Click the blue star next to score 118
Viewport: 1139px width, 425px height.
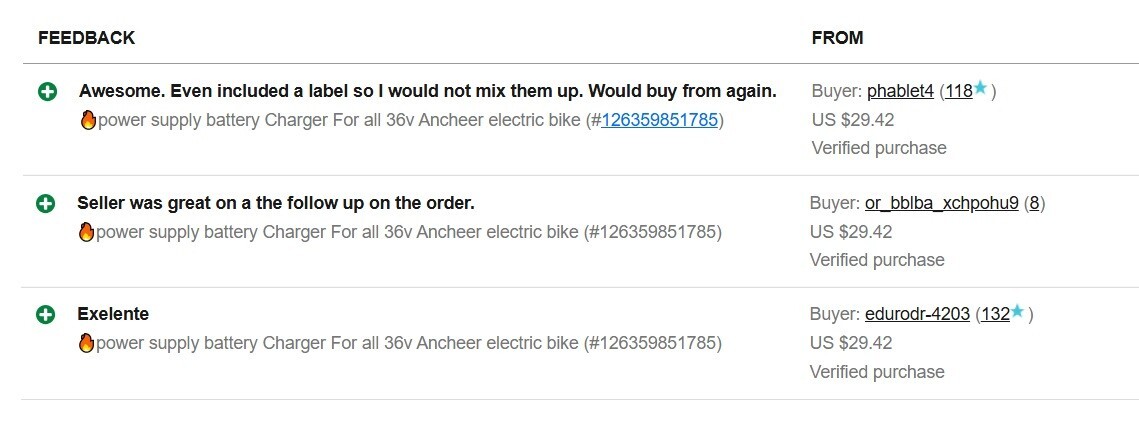tap(981, 89)
